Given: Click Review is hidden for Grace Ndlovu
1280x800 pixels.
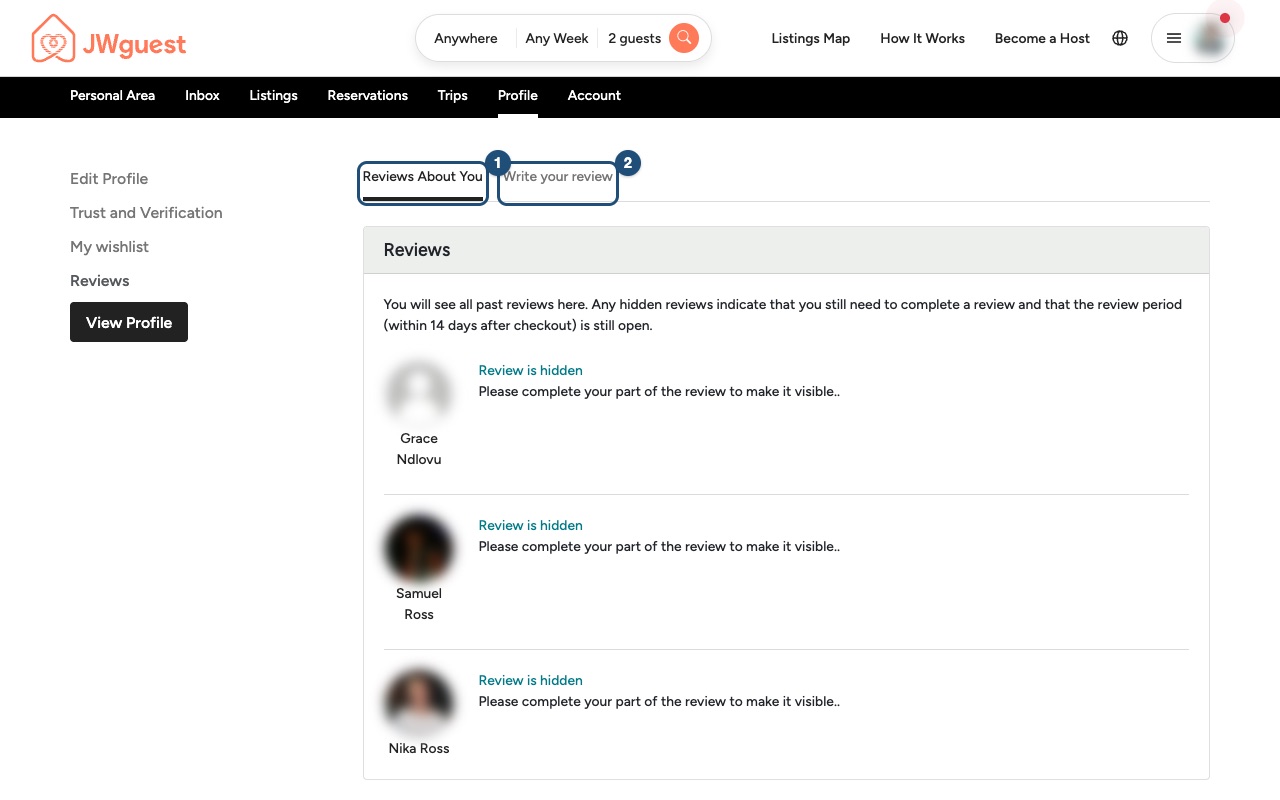Looking at the screenshot, I should pos(530,370).
